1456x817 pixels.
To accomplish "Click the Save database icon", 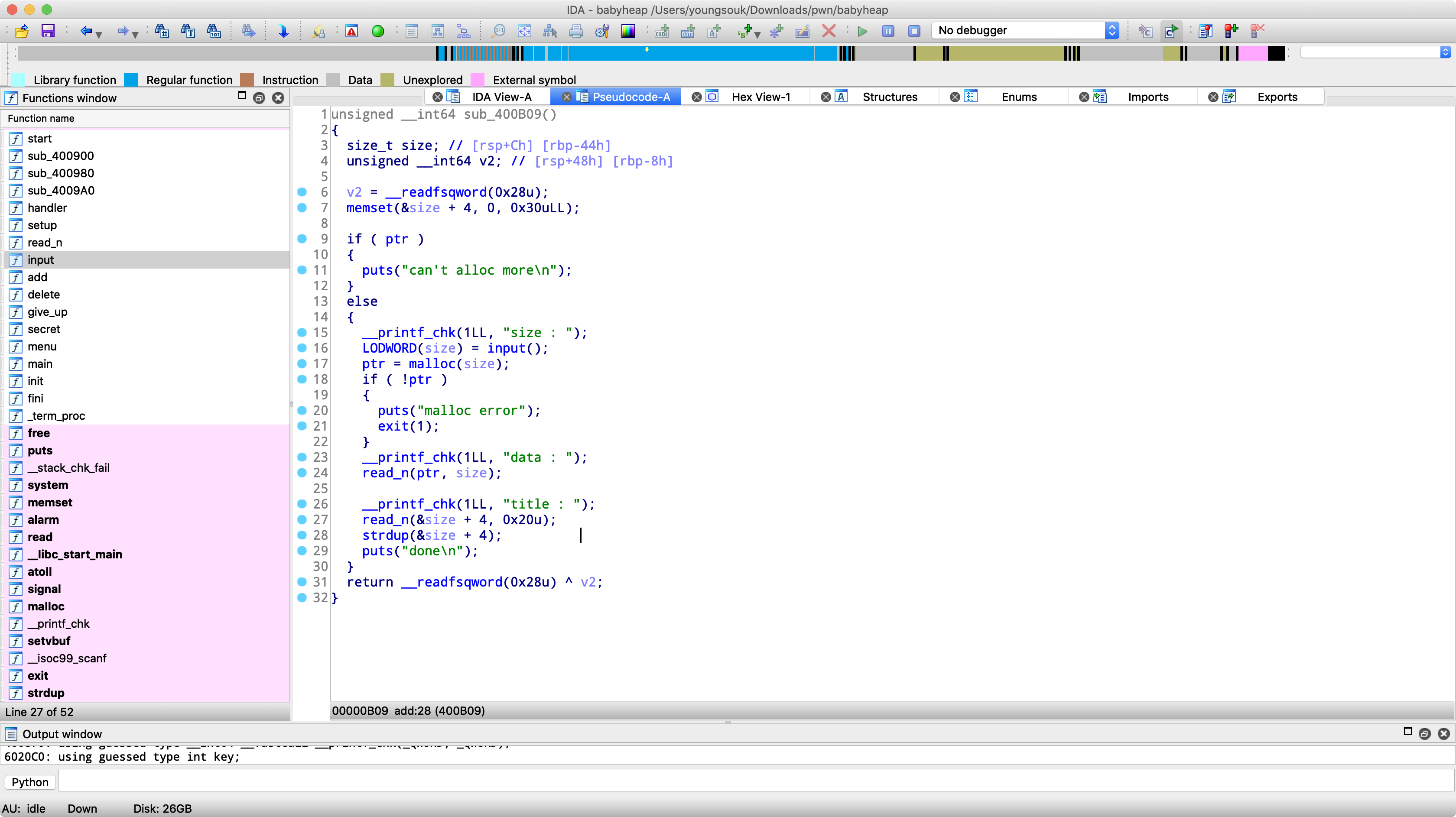I will tap(48, 31).
